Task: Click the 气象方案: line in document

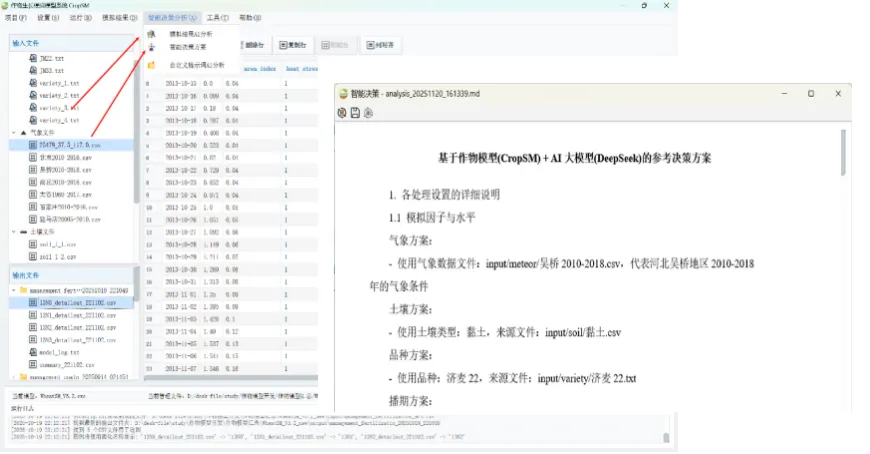Action: 410,241
